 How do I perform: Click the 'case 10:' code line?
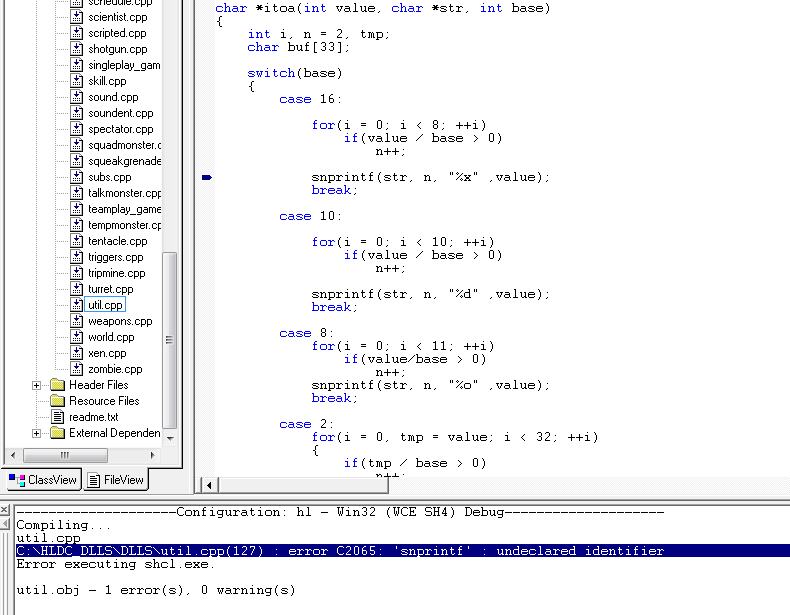310,216
